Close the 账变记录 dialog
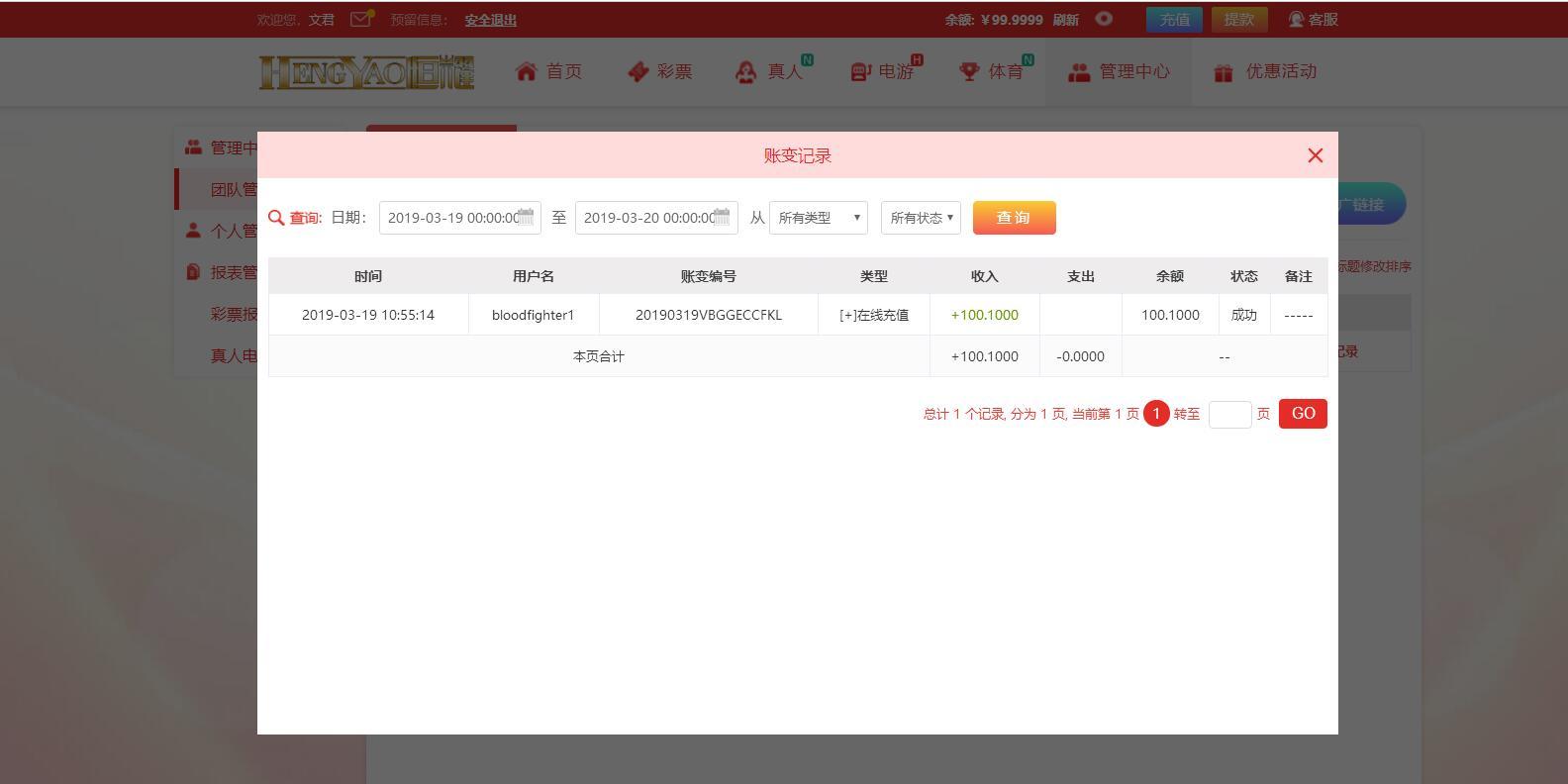Screen dimensions: 1568x784 click(1315, 155)
